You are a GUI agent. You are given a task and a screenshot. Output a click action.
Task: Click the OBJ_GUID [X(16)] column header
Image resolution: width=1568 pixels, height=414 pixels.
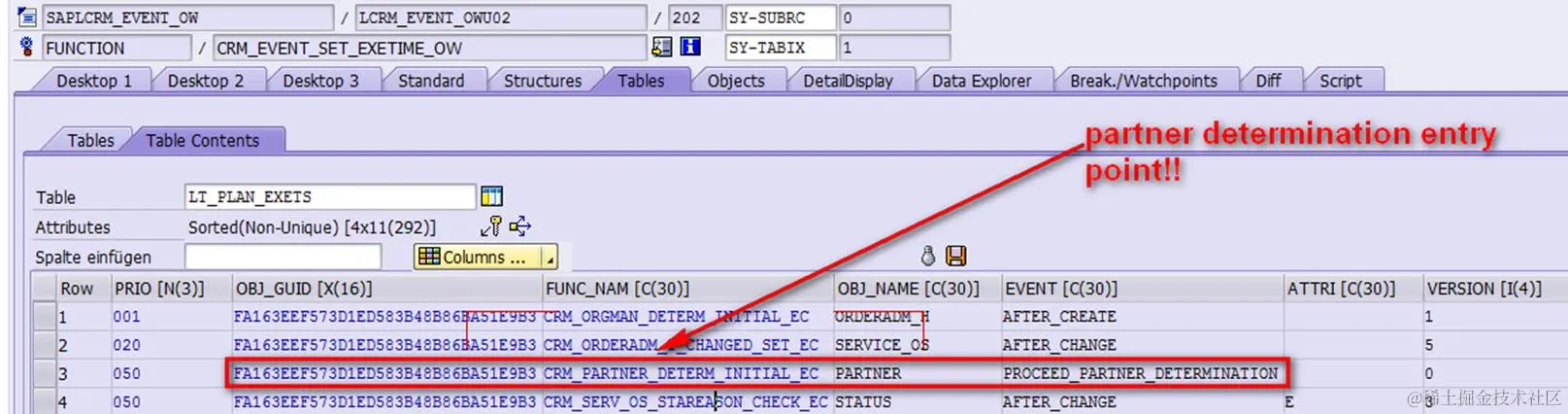387,289
